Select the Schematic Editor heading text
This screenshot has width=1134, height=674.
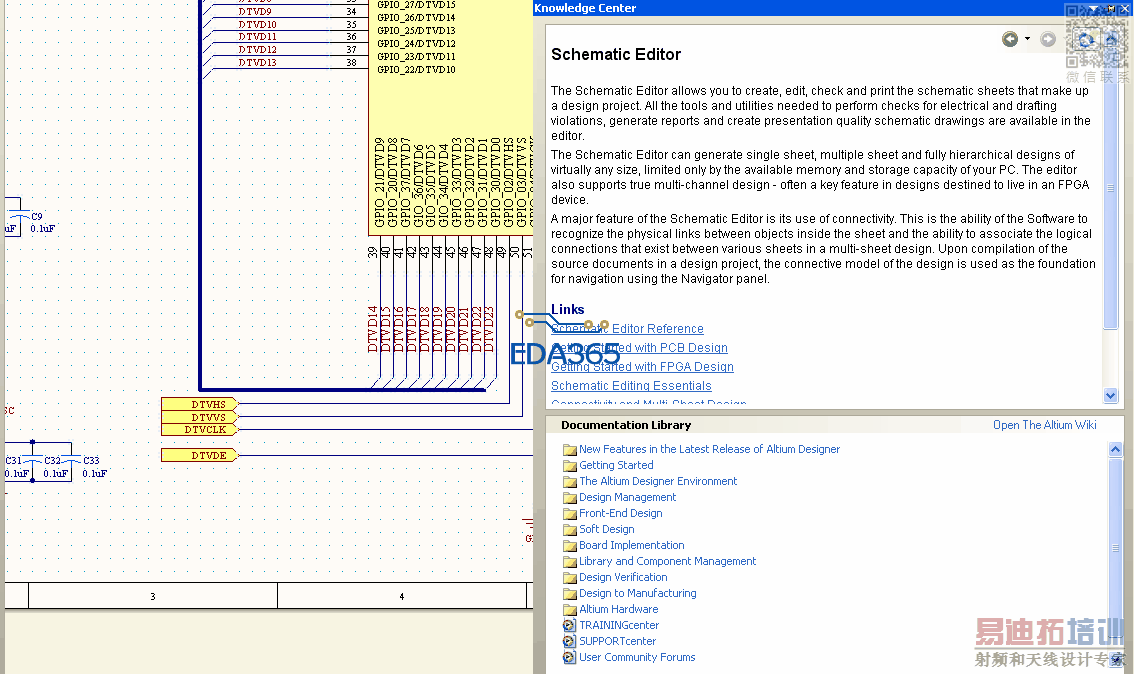click(616, 54)
